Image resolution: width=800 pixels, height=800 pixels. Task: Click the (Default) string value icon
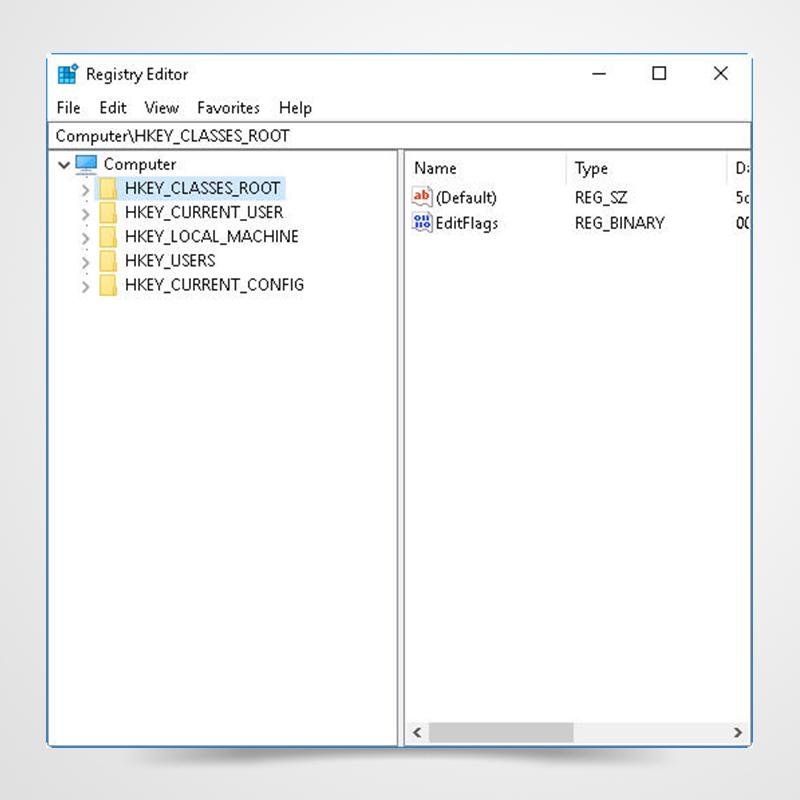coord(422,196)
